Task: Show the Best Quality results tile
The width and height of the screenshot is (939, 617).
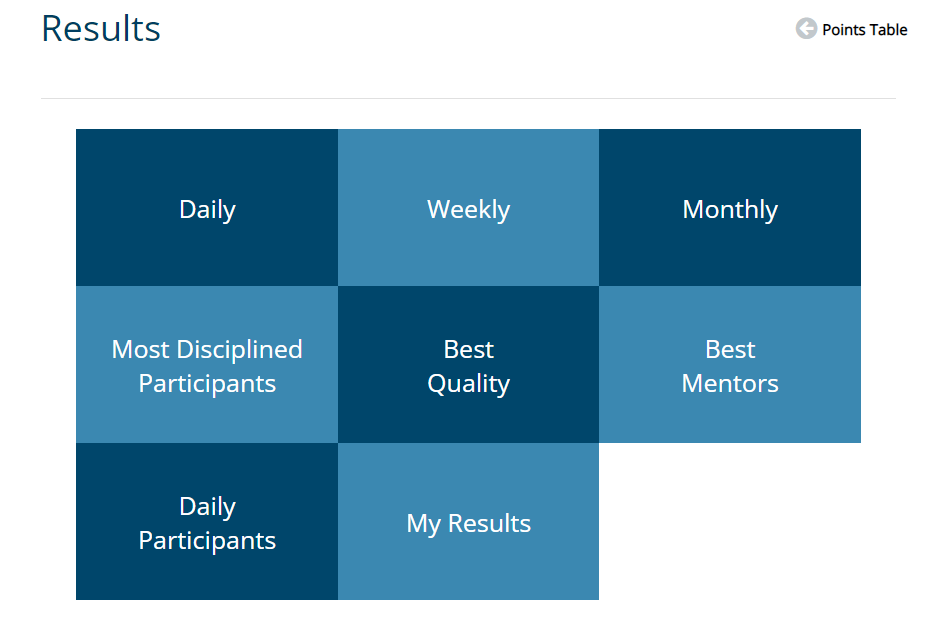Action: click(x=468, y=364)
